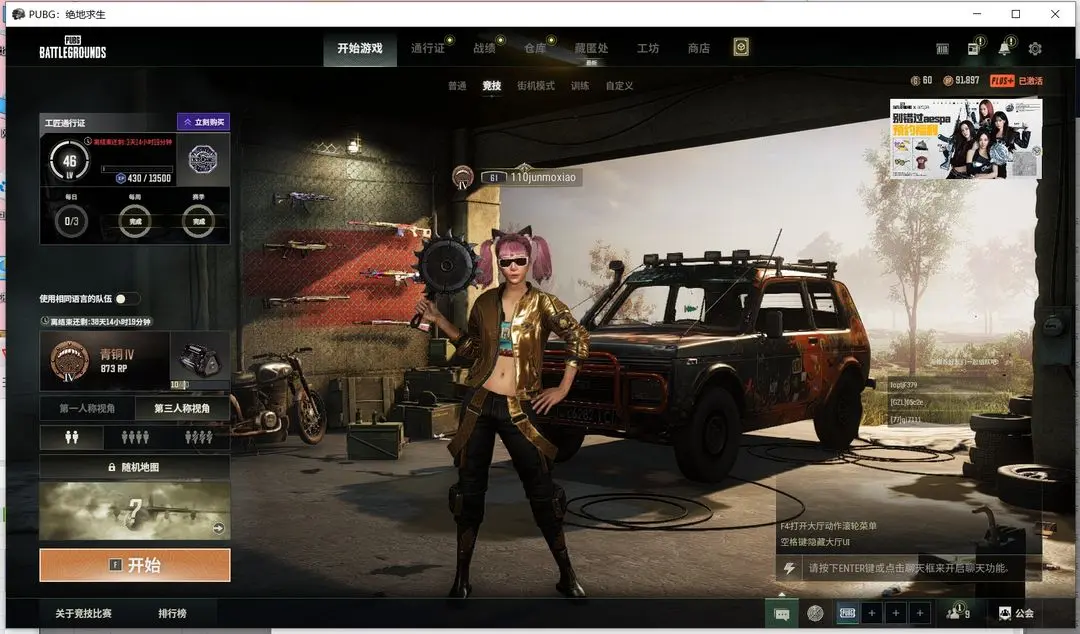Click the second plus slot

pyautogui.click(x=896, y=613)
